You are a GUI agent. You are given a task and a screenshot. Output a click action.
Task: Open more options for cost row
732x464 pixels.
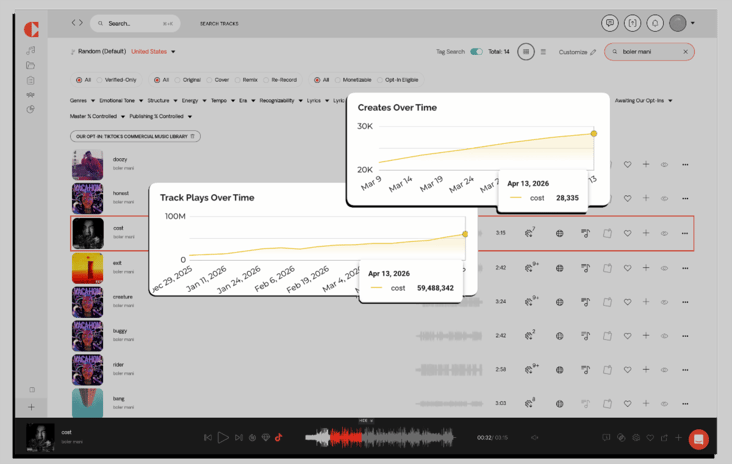click(685, 233)
